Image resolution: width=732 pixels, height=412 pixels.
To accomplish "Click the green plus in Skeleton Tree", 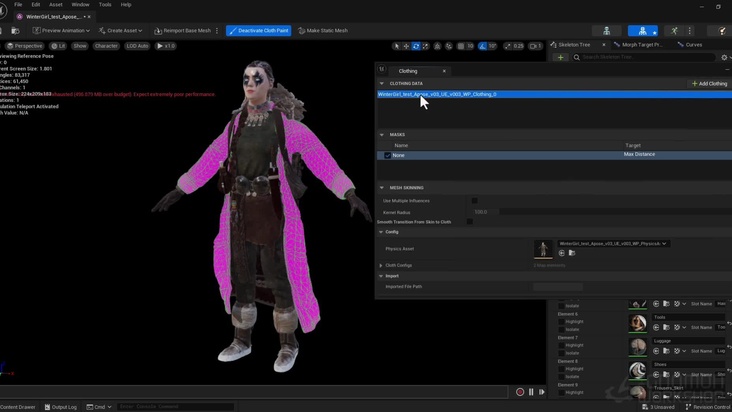I will click(x=560, y=57).
